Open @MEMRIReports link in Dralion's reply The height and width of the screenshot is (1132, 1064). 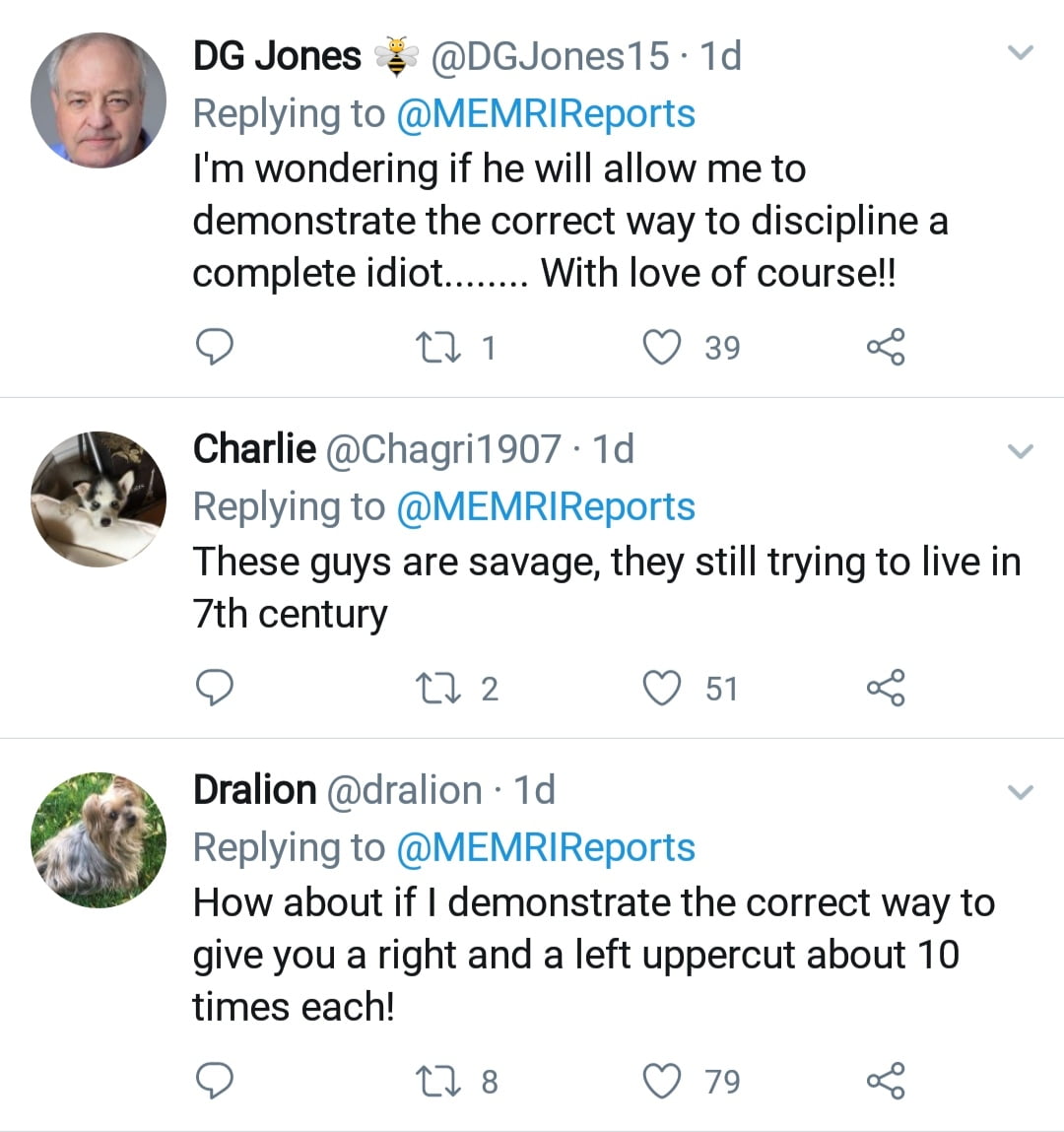point(545,847)
